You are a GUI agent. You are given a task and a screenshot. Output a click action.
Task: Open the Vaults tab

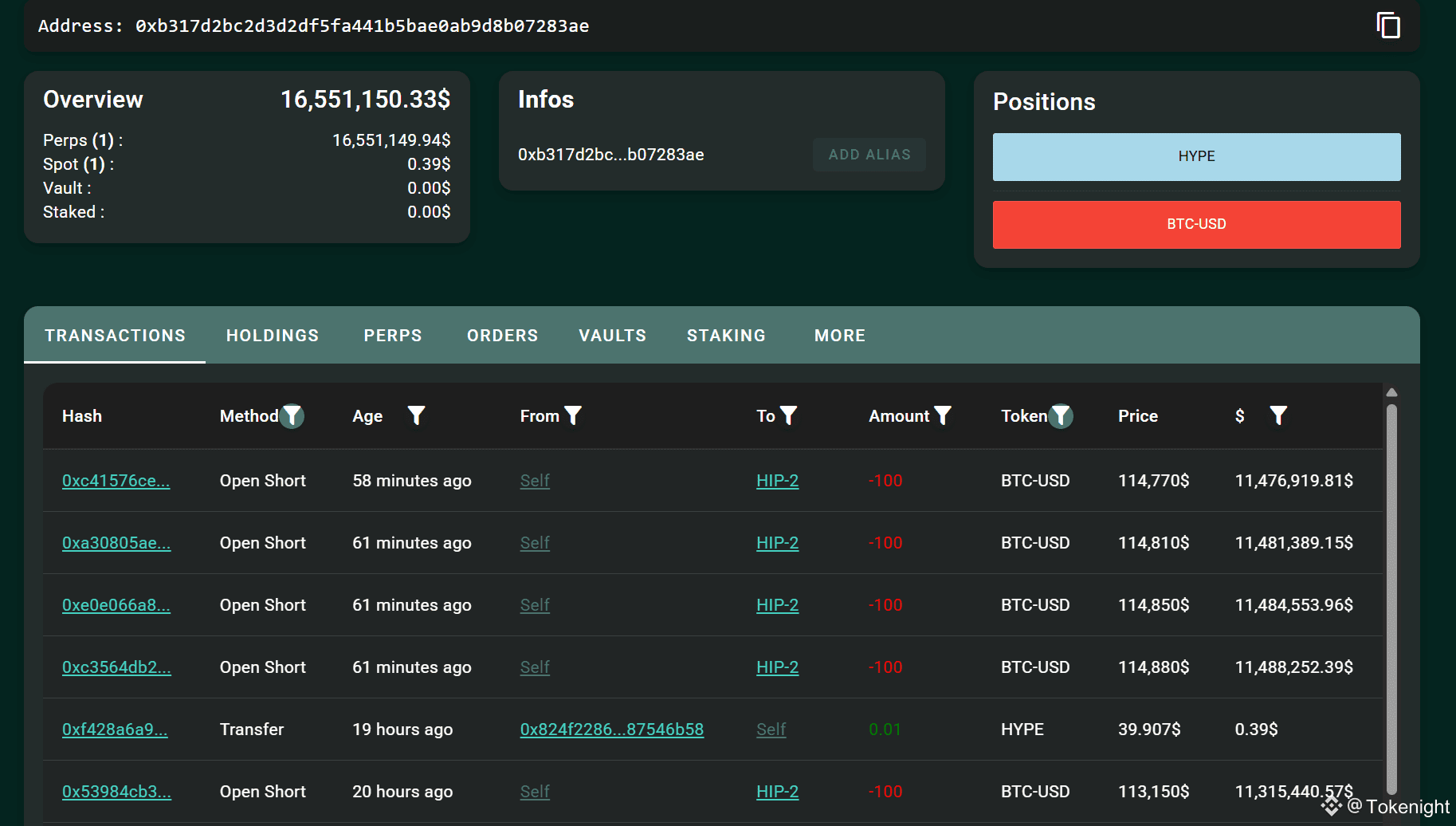tap(613, 336)
